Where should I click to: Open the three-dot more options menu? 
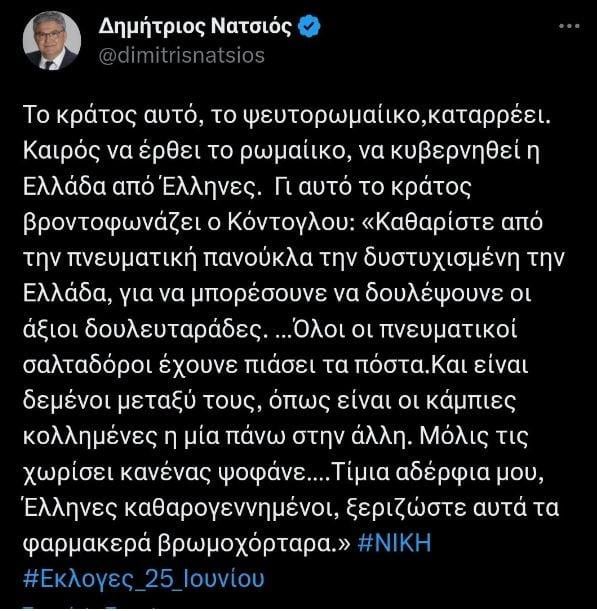(569, 26)
